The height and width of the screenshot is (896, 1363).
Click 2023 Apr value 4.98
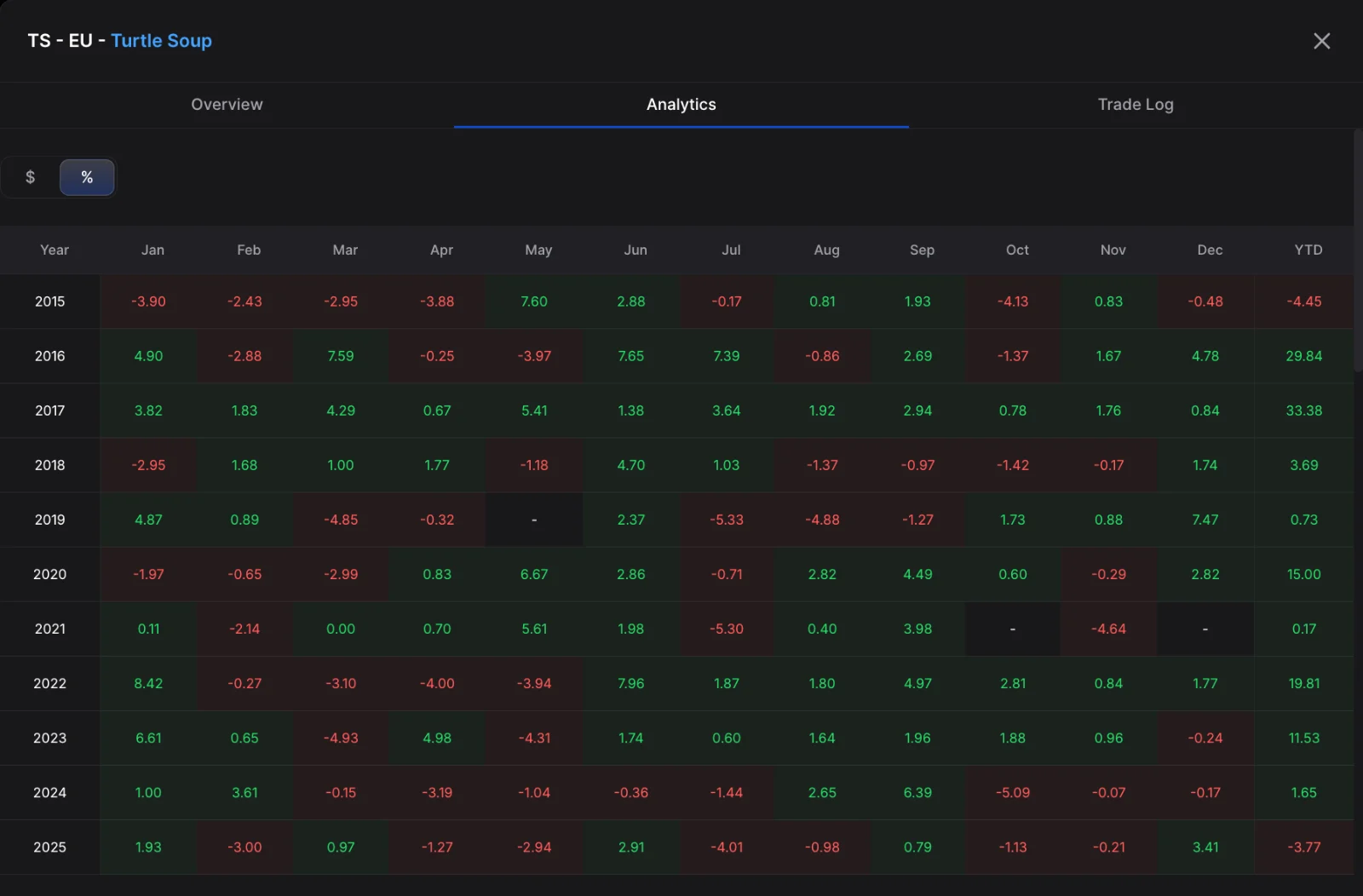point(437,738)
